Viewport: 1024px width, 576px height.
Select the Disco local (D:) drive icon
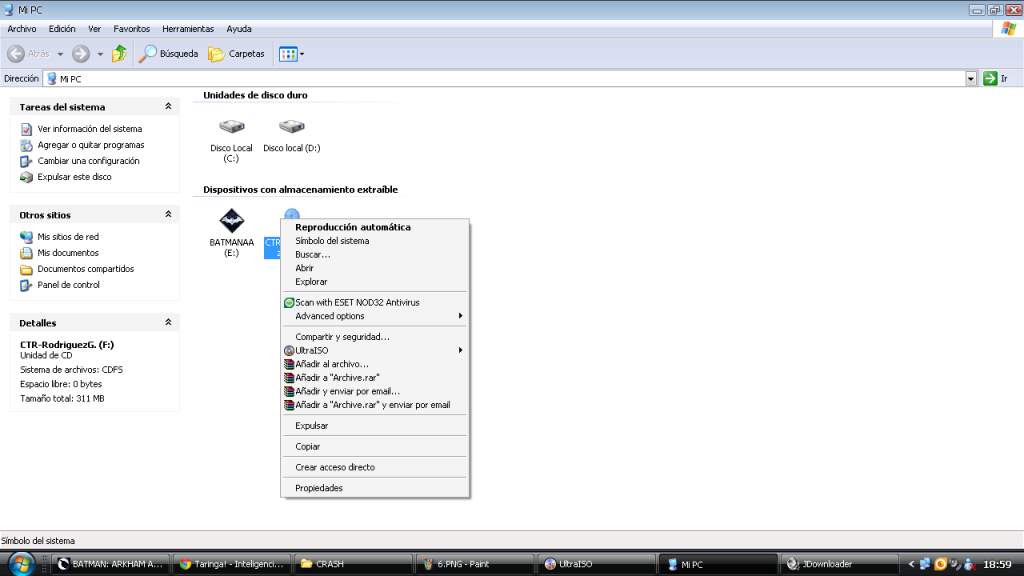click(x=291, y=126)
